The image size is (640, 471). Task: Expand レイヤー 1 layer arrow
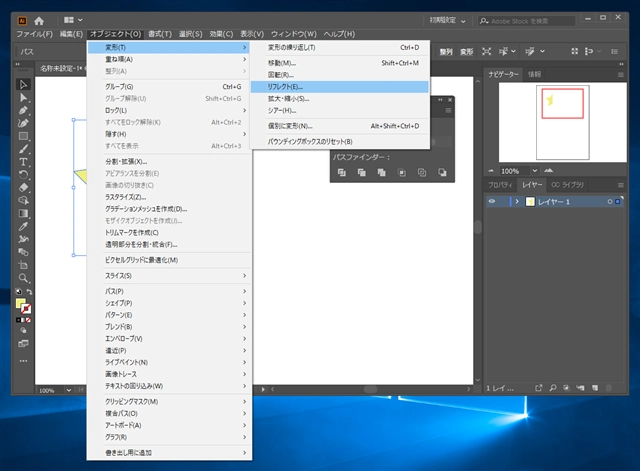click(x=517, y=201)
